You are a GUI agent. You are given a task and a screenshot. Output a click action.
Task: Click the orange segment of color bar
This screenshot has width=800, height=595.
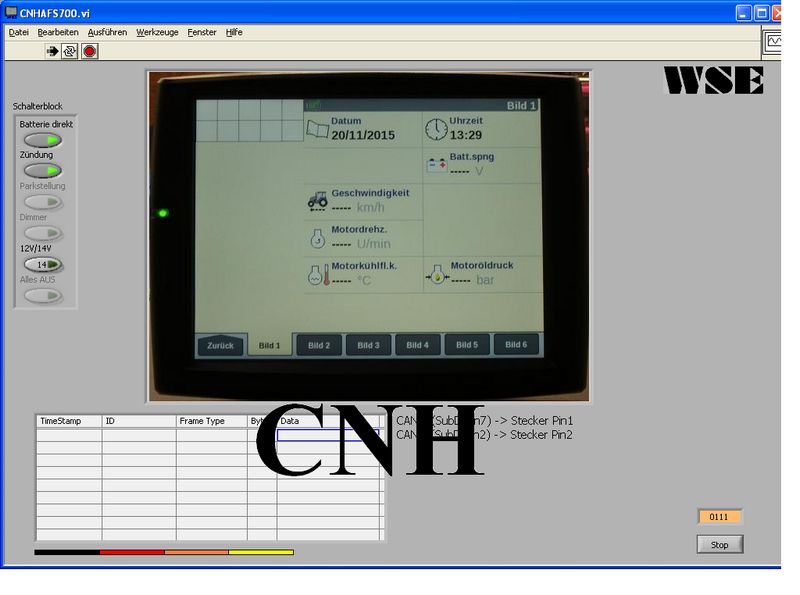(196, 552)
